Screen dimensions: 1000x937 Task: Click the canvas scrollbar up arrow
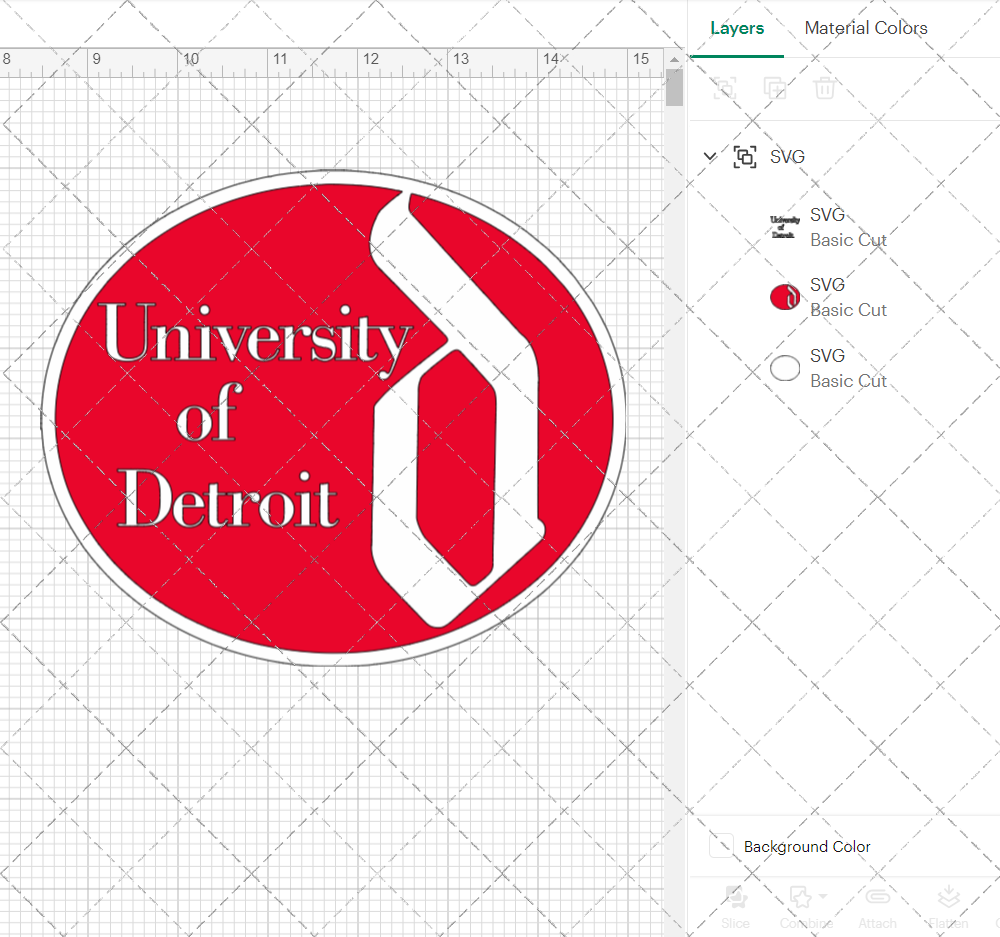[674, 59]
